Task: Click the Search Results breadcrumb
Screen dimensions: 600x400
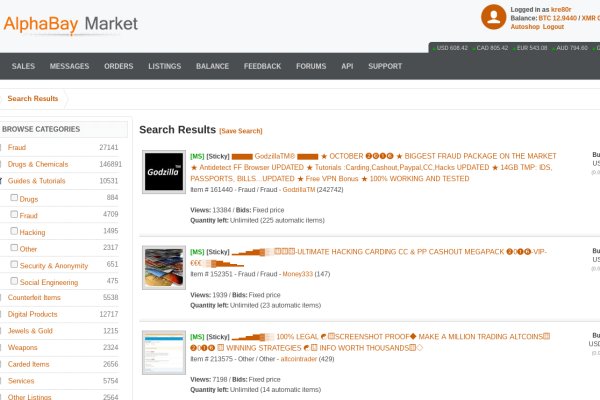Action: coord(33,99)
